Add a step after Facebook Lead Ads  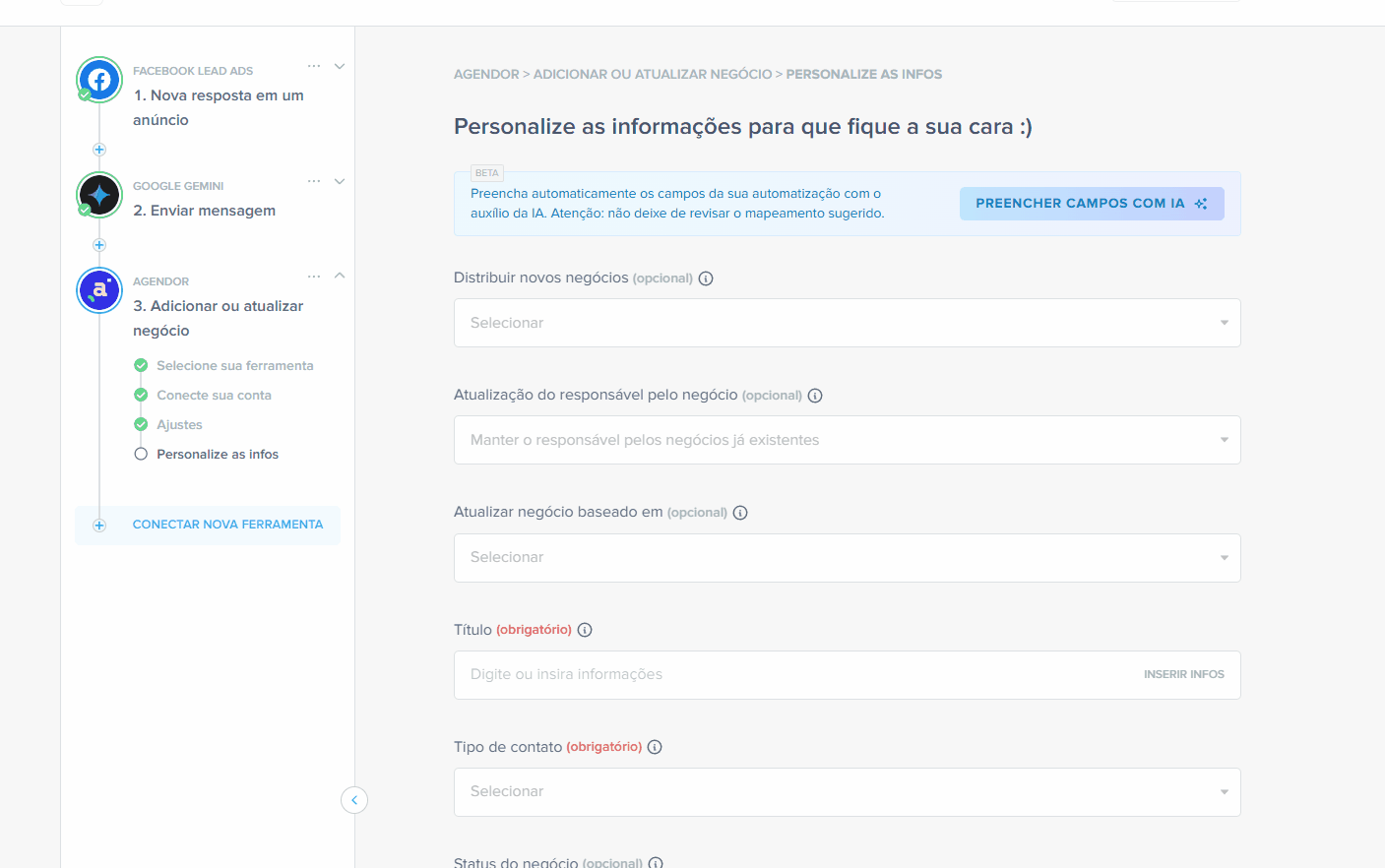click(99, 150)
